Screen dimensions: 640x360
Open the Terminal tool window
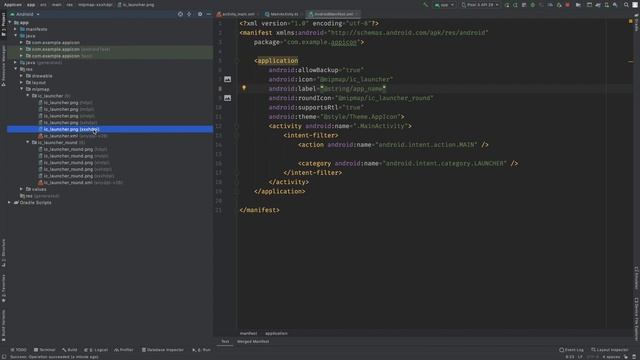click(x=44, y=350)
